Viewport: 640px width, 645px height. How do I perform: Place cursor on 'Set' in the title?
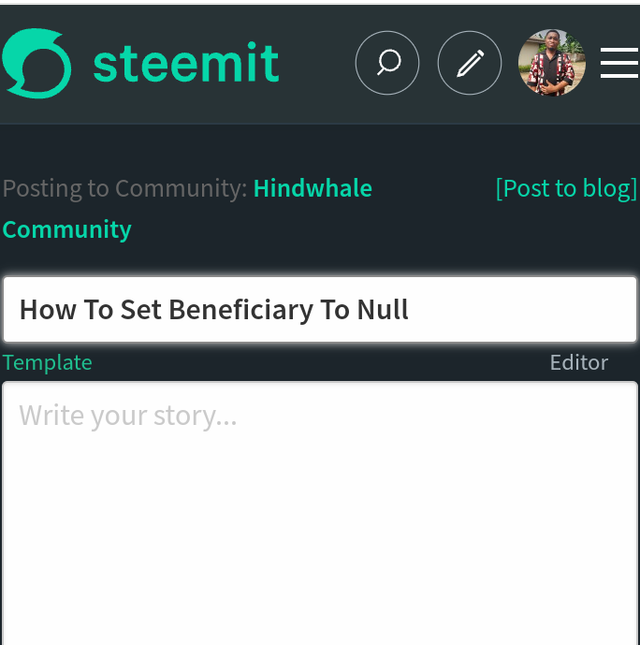coord(140,309)
